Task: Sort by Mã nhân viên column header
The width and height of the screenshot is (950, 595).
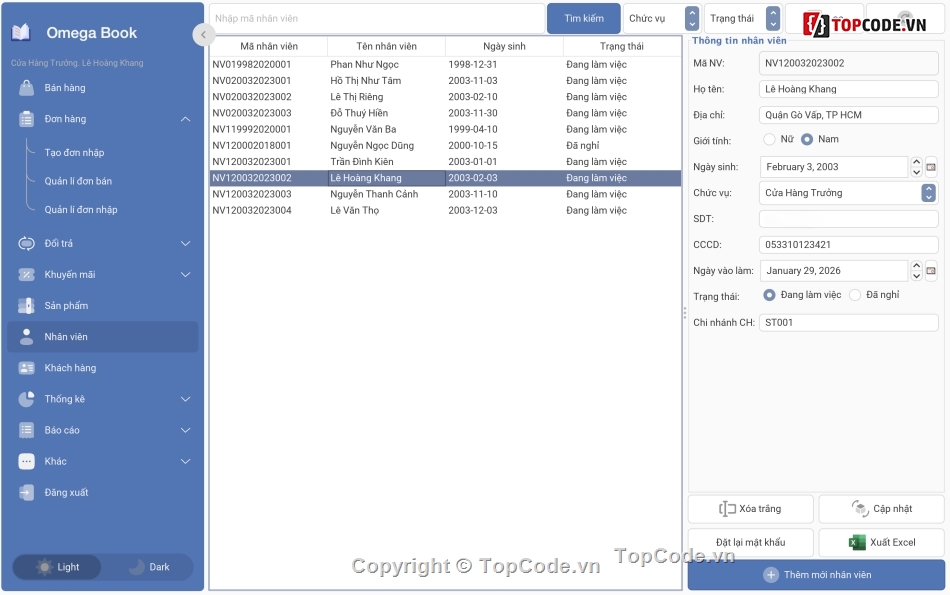Action: (269, 46)
